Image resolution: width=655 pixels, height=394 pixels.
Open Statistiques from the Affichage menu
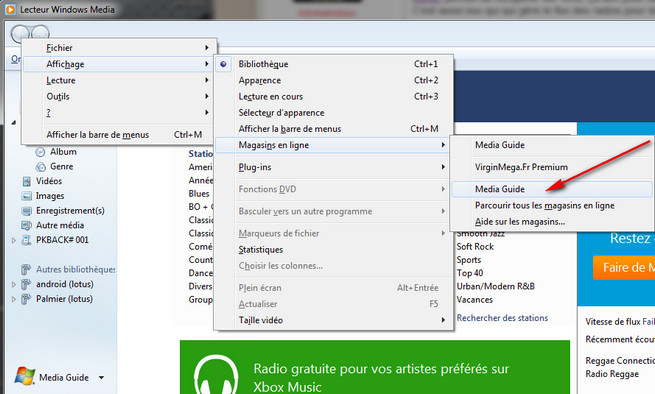pos(333,250)
